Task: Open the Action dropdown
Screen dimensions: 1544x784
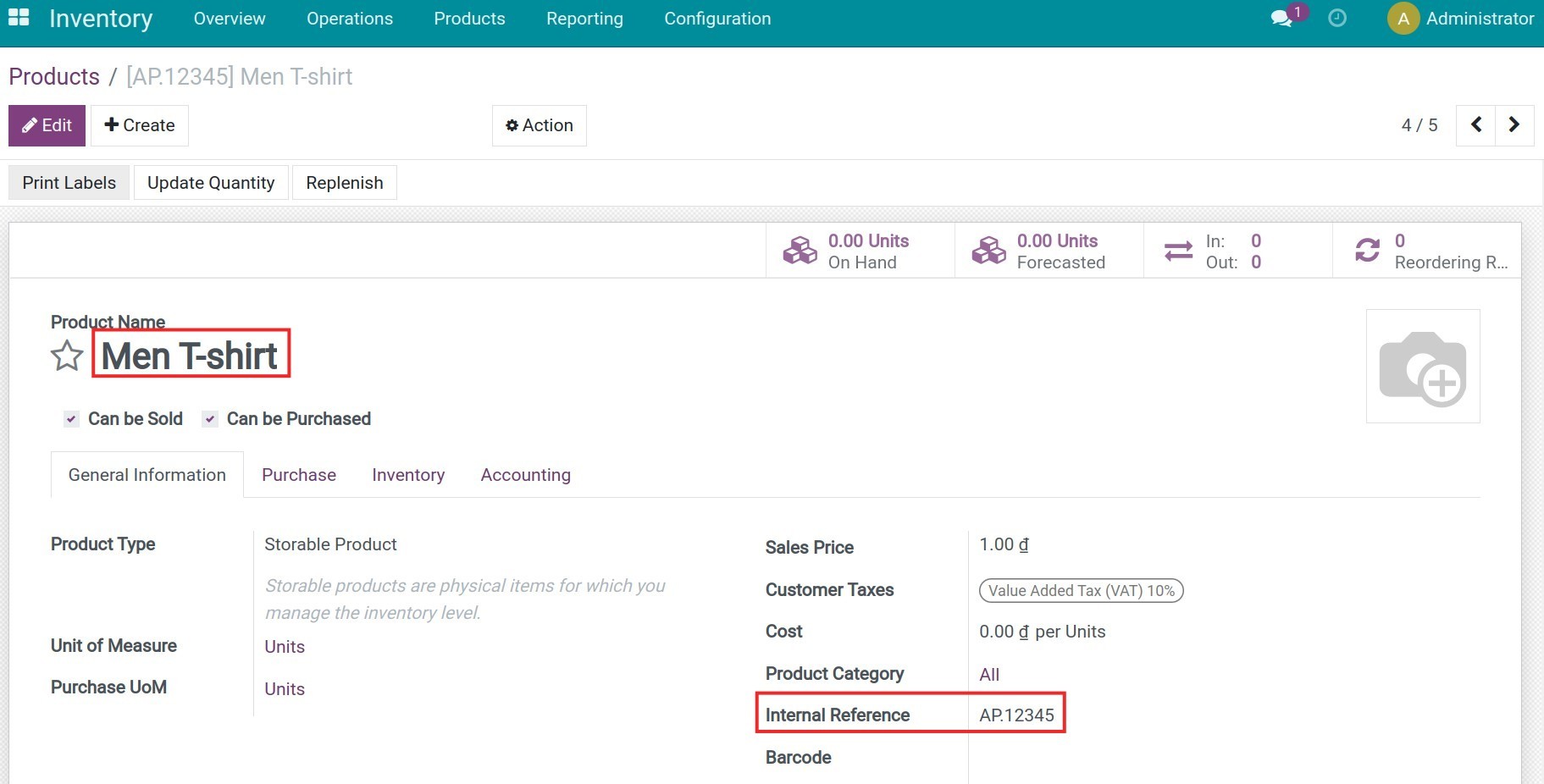Action: 539,125
